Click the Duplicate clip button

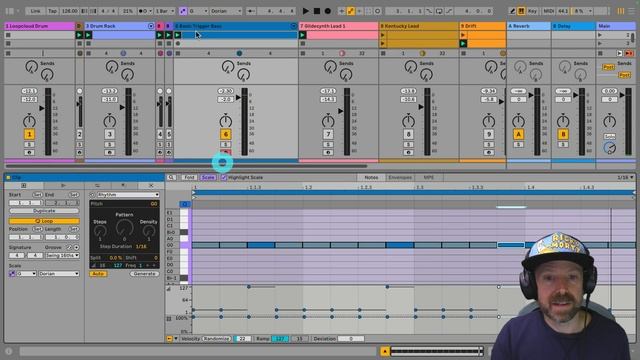(44, 211)
